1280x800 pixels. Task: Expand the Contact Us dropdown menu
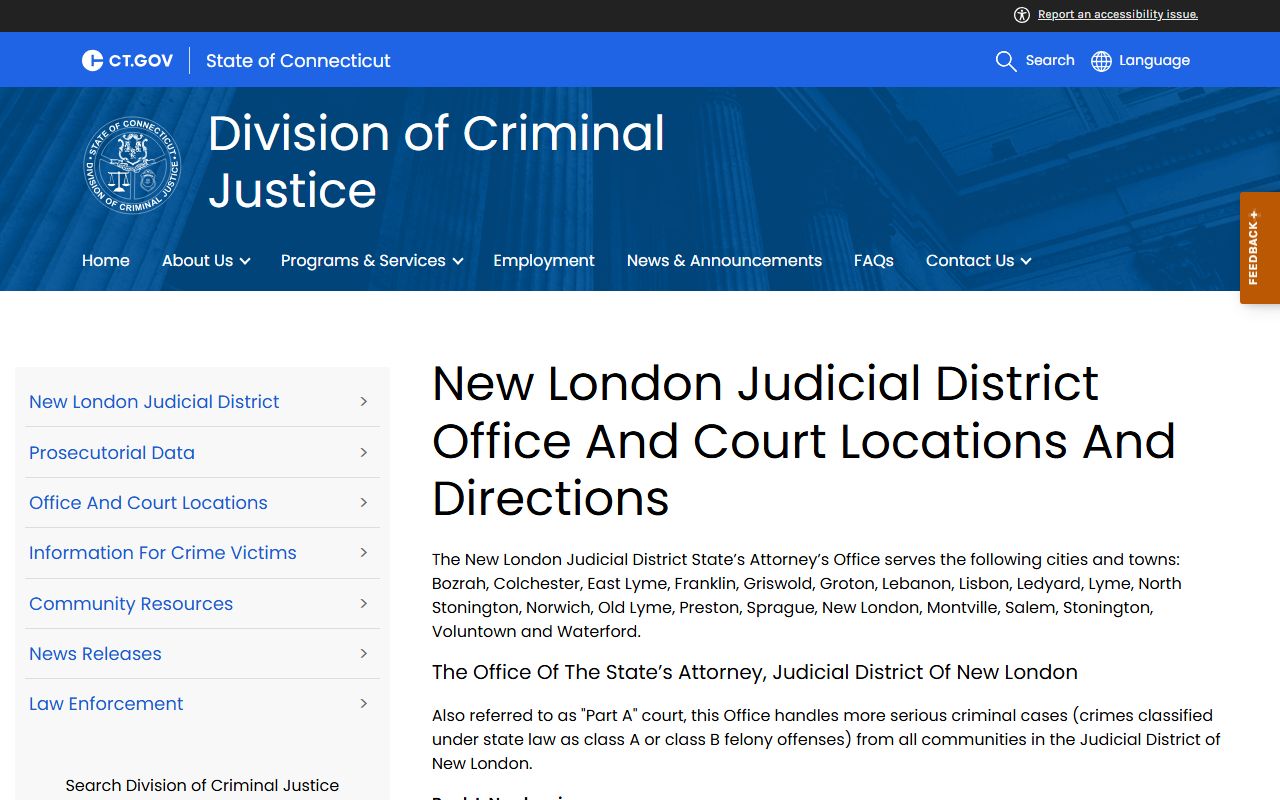tap(978, 261)
